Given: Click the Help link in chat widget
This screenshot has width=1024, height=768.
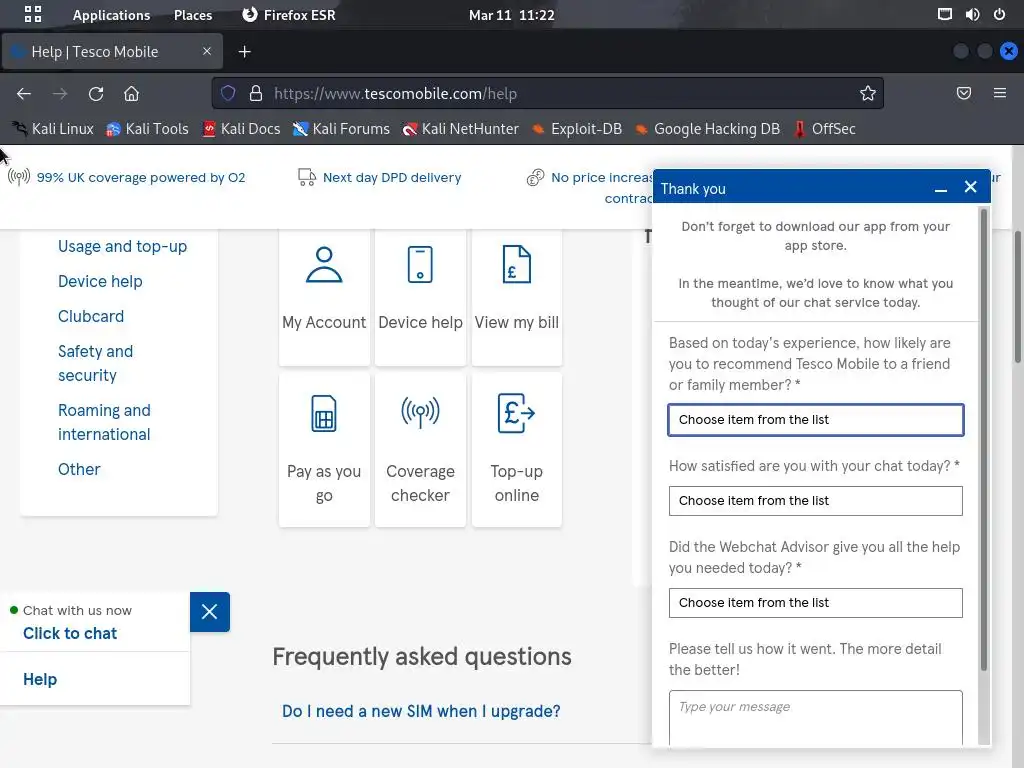Looking at the screenshot, I should tap(40, 679).
